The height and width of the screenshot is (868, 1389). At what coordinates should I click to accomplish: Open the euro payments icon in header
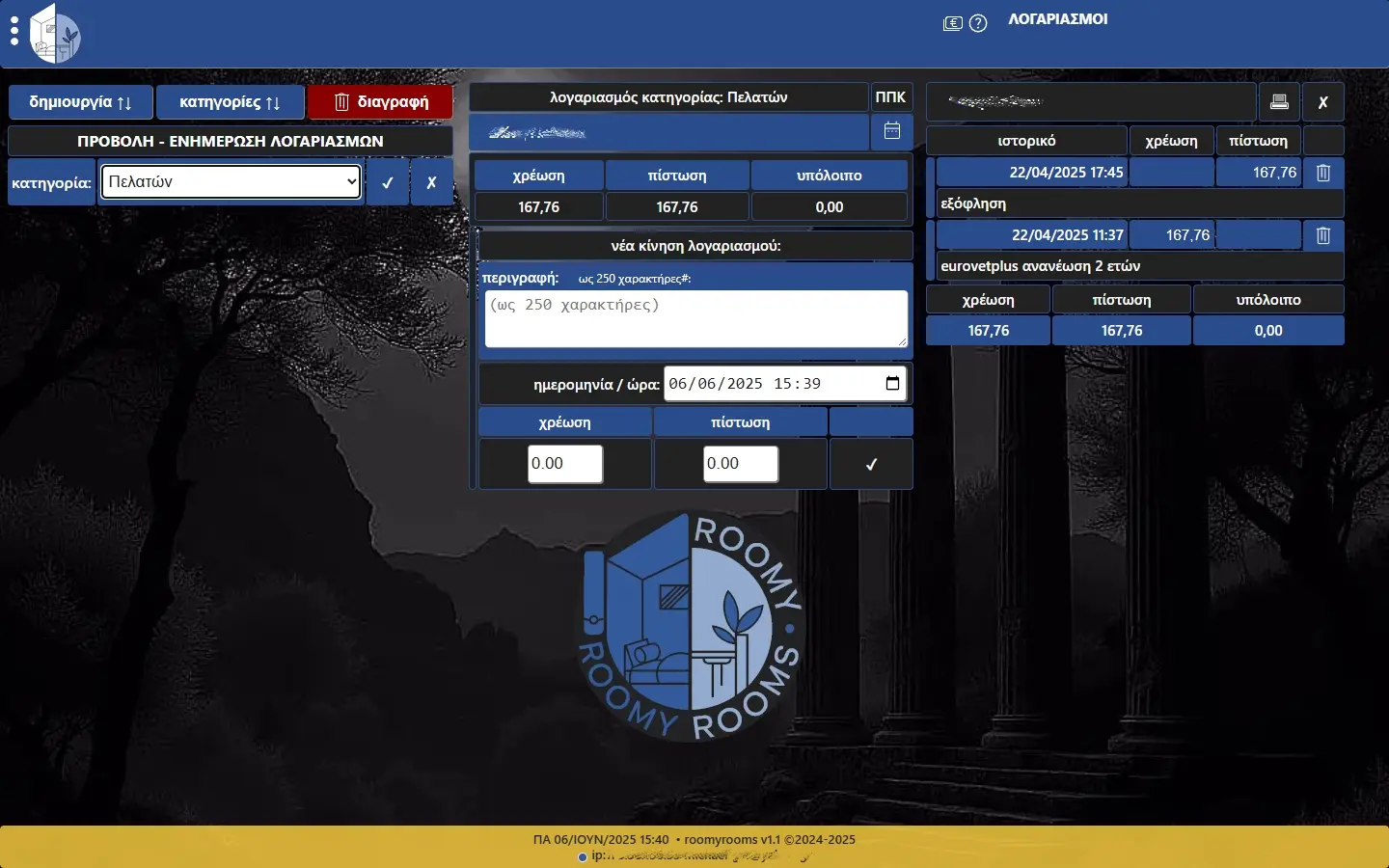pyautogui.click(x=953, y=23)
